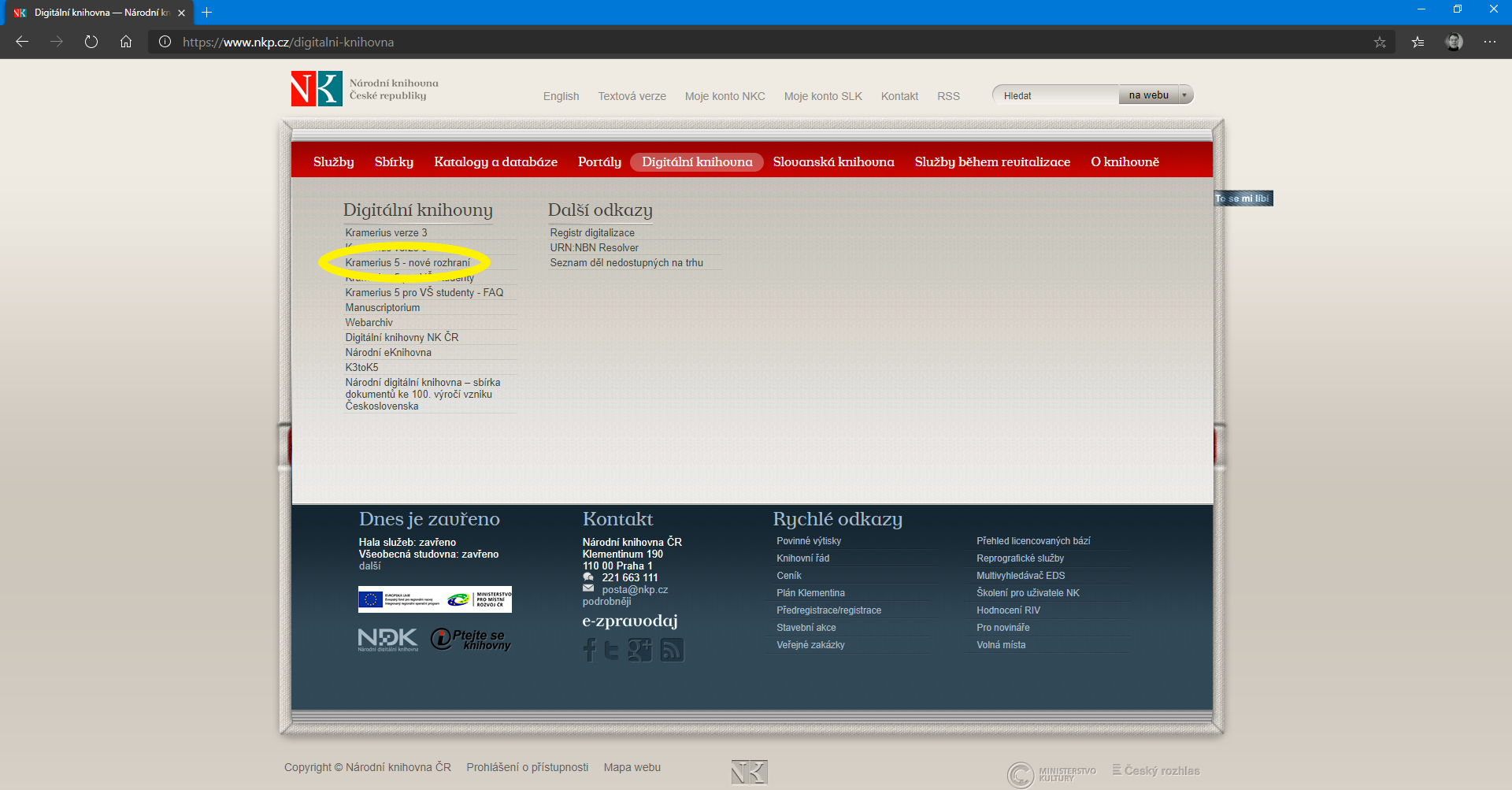Select the Digitální knihovna menu item
Viewport: 1512px width, 790px height.
pos(697,162)
